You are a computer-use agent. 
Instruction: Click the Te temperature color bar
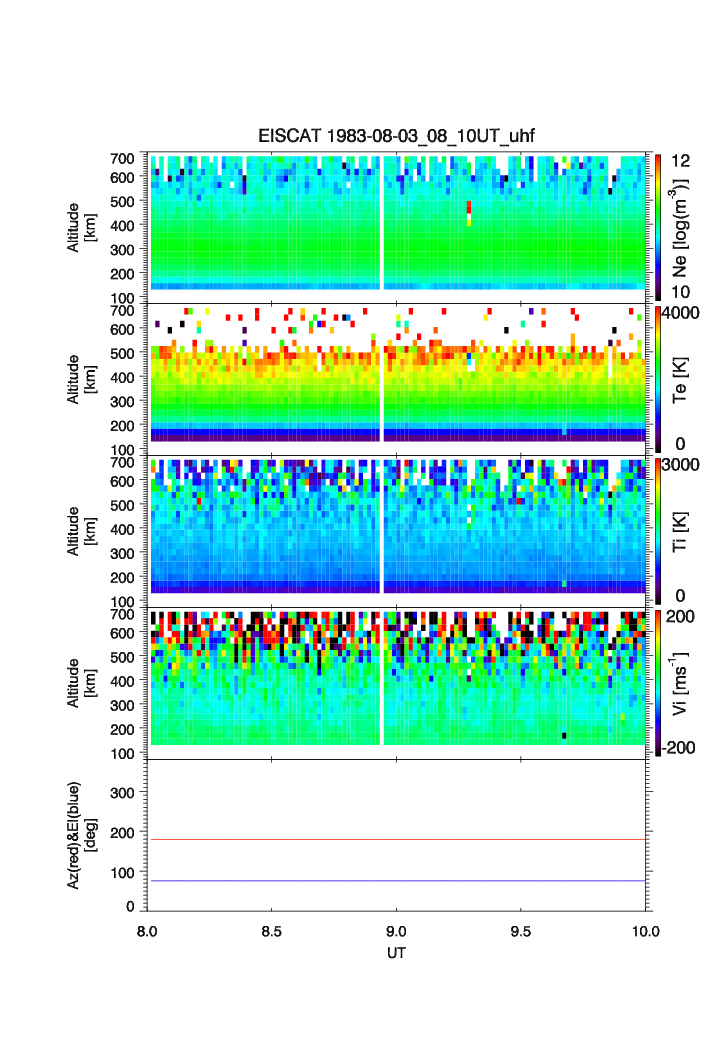(656, 378)
